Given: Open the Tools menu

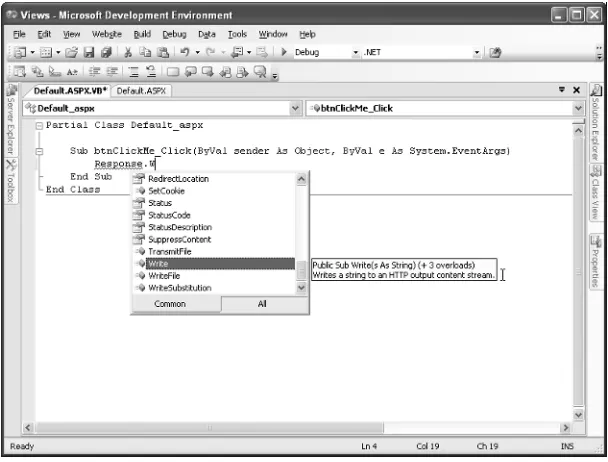Looking at the screenshot, I should click(x=237, y=35).
